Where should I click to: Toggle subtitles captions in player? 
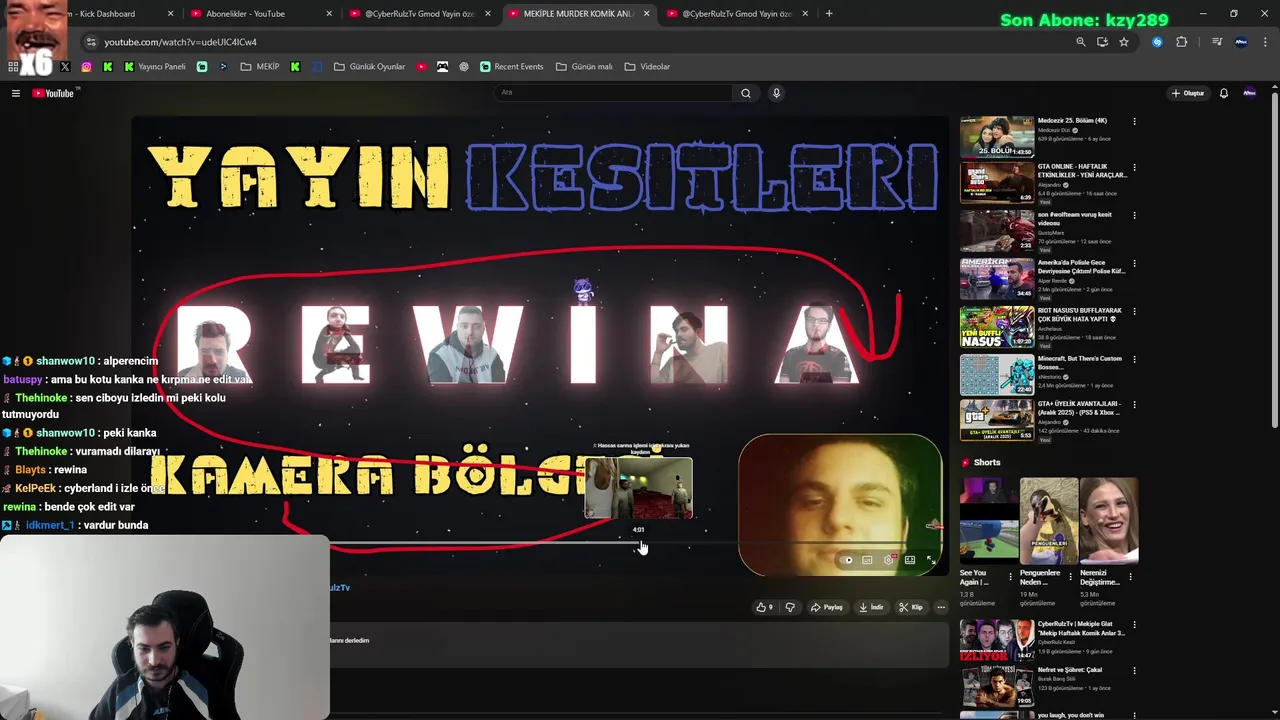867,560
